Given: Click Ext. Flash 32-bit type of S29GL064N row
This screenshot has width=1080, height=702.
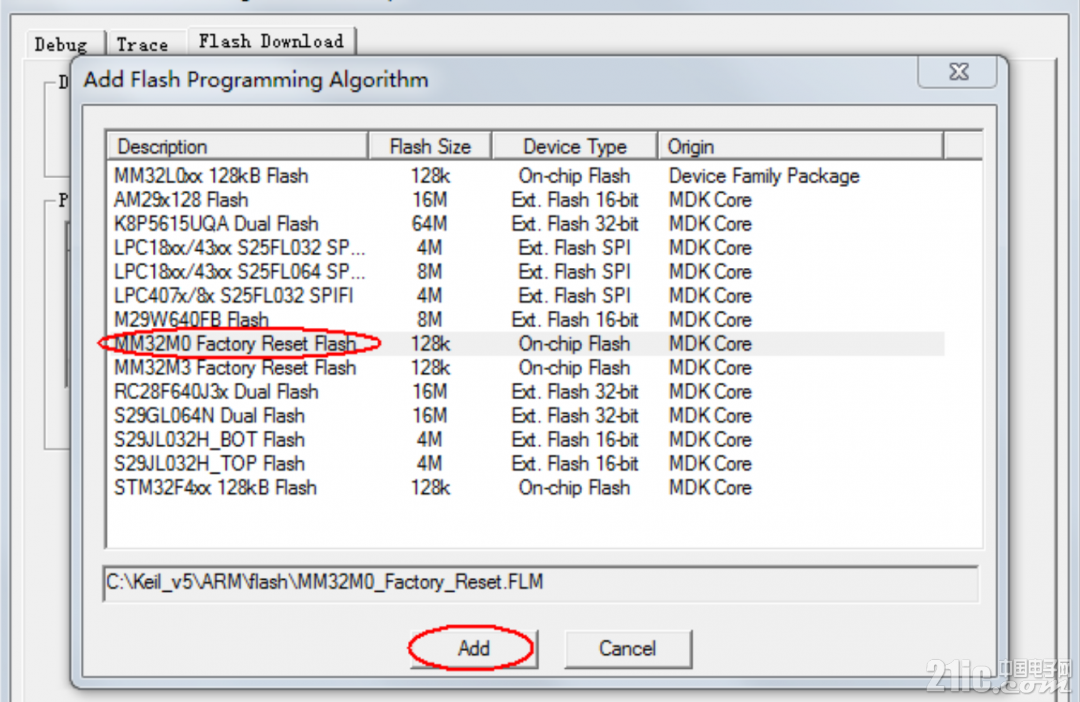Looking at the screenshot, I should [574, 415].
